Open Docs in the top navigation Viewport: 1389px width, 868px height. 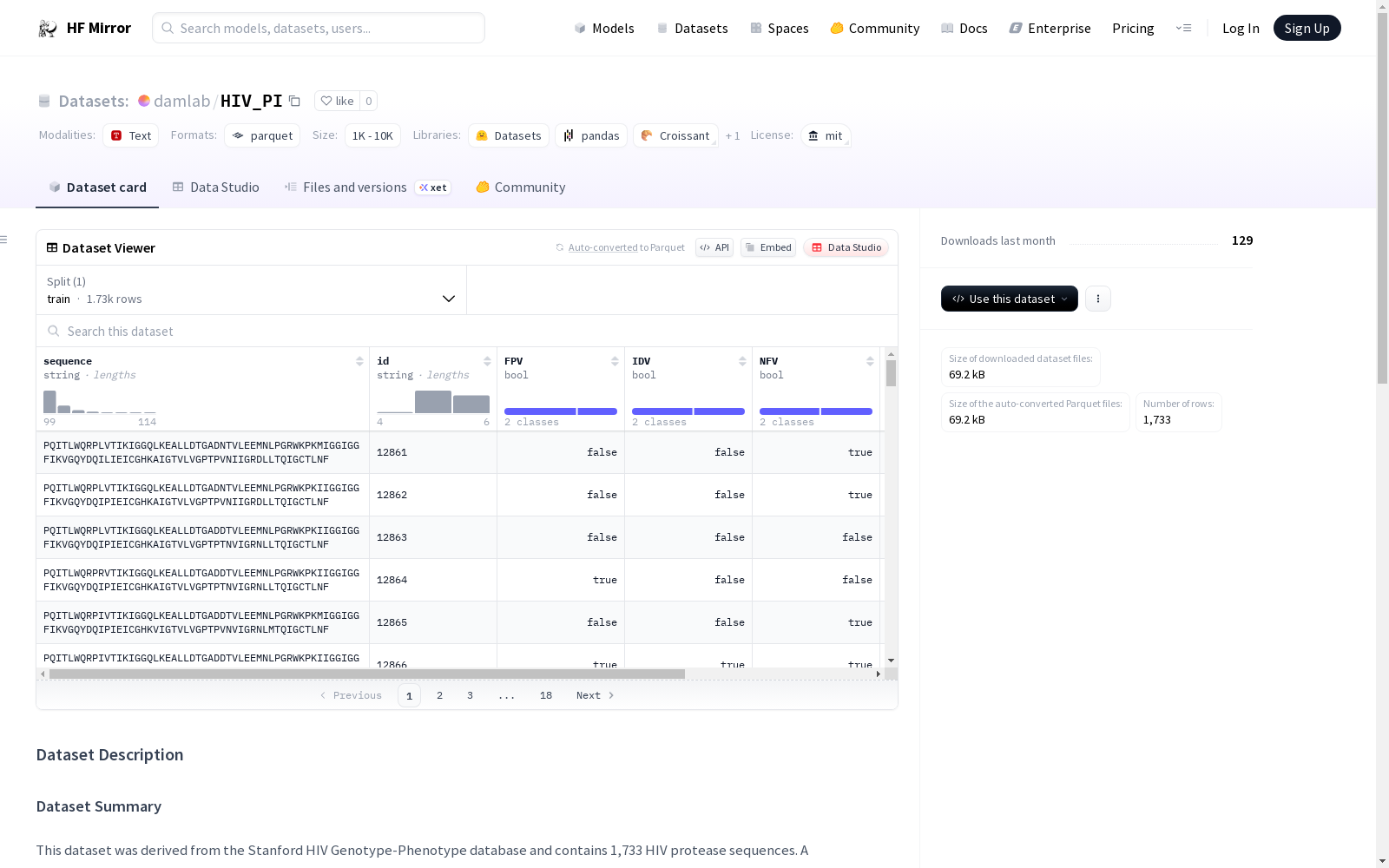[964, 28]
